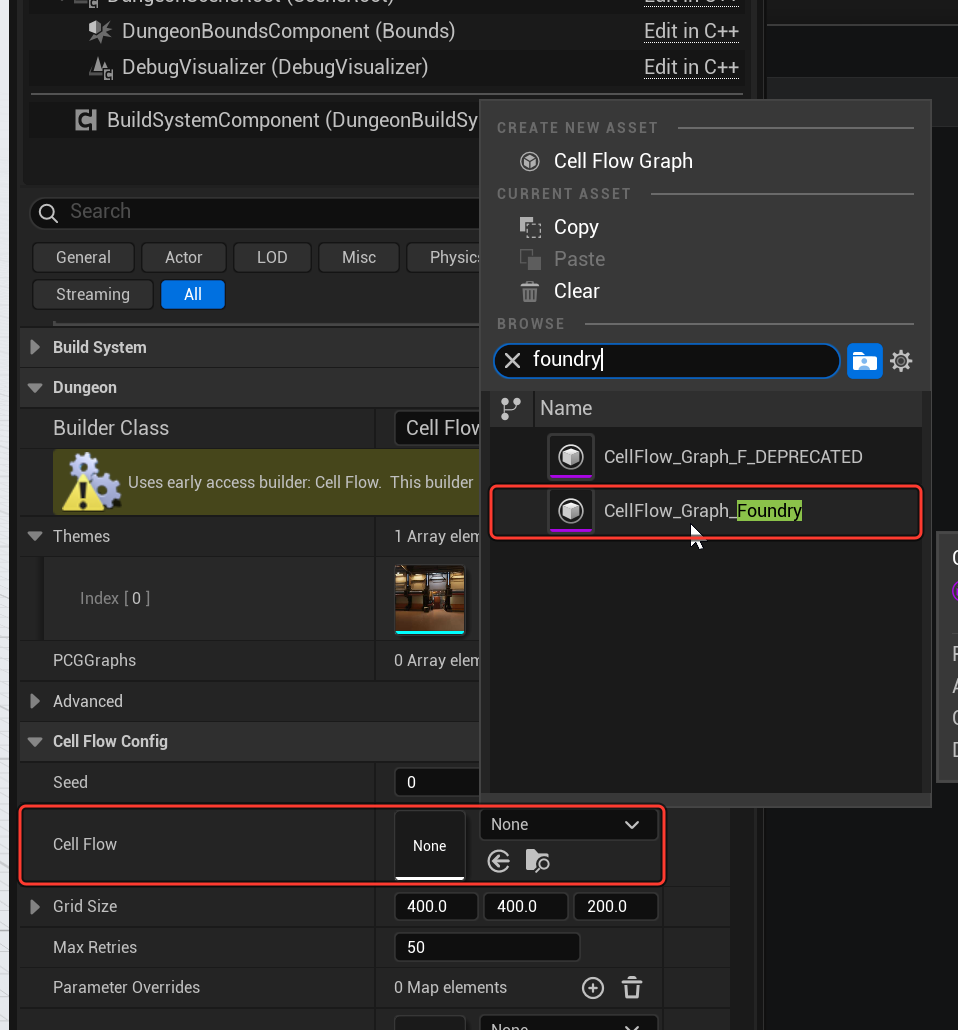Select the BuildSystemComponent row icon
Viewport: 958px width, 1030px height.
86,120
